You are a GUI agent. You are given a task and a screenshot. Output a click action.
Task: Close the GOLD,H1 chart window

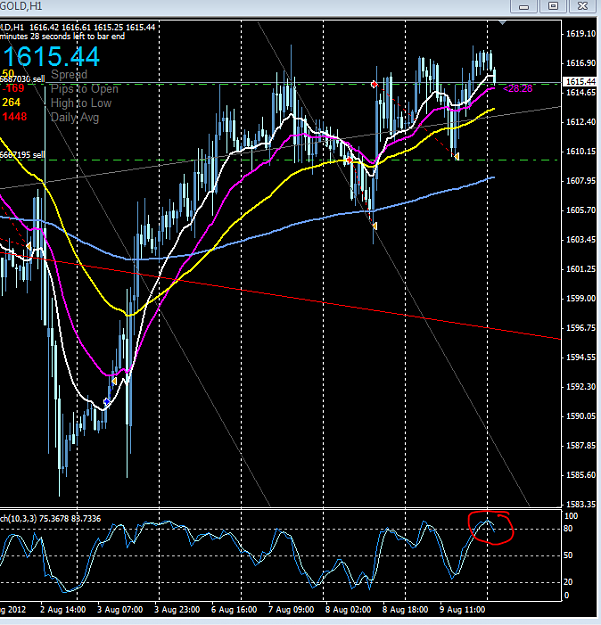coord(582,6)
